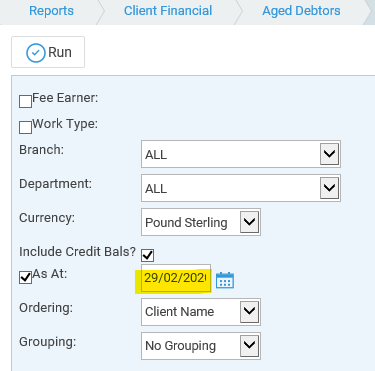The height and width of the screenshot is (371, 375).
Task: Expand the Ordering dropdown arrow
Action: pos(249,312)
